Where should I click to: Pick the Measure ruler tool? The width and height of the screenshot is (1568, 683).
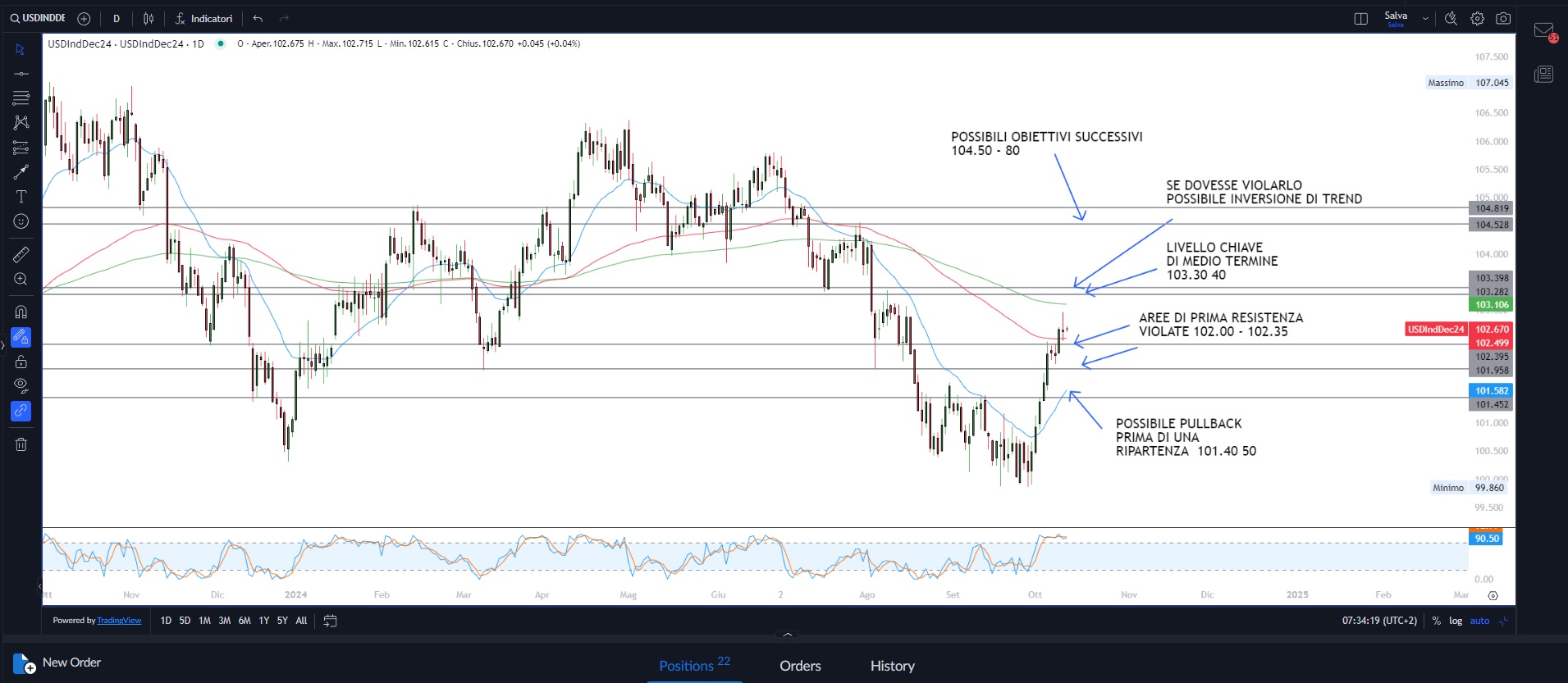pos(21,255)
